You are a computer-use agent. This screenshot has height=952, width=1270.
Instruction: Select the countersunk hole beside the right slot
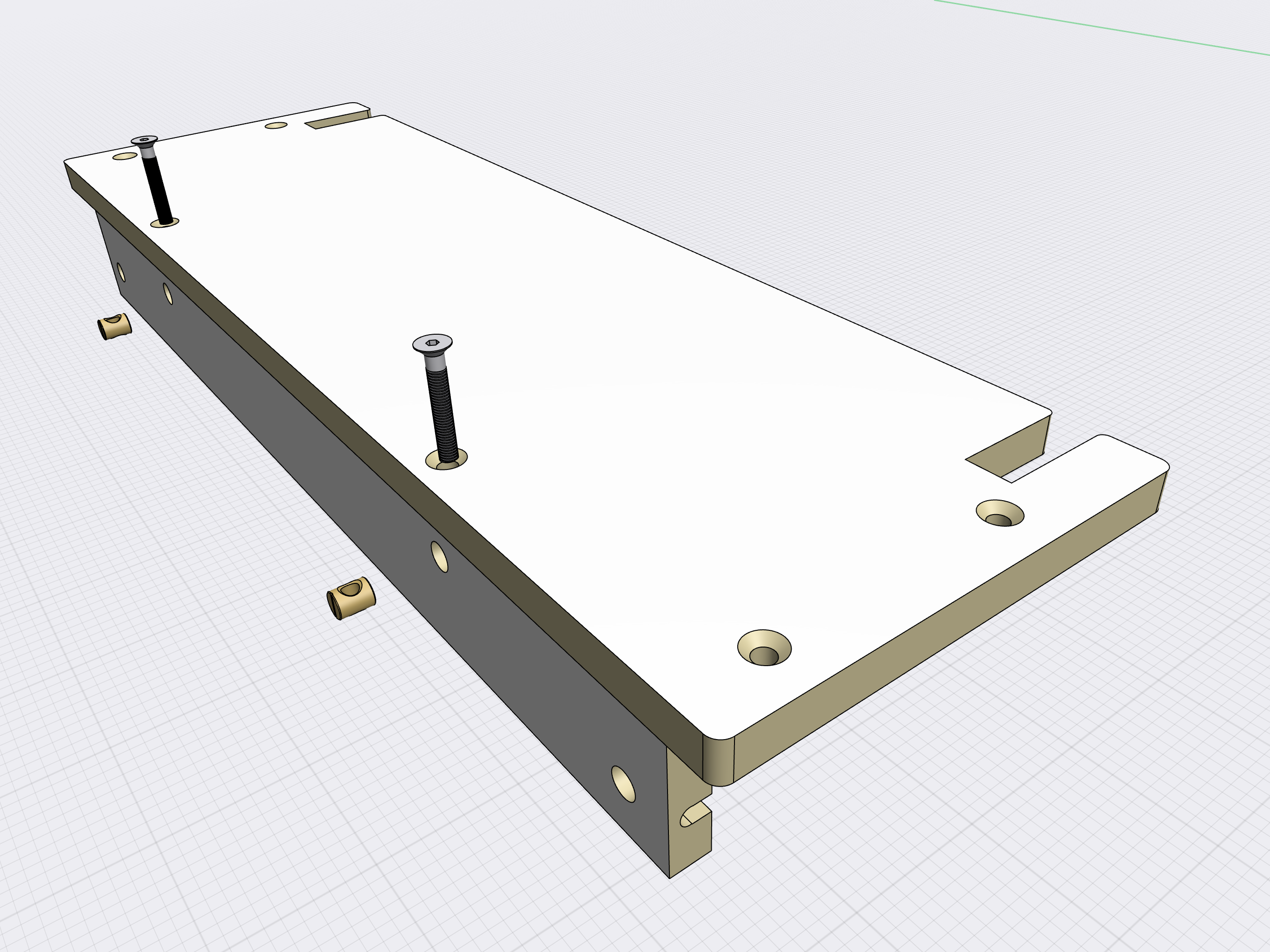tap(999, 513)
